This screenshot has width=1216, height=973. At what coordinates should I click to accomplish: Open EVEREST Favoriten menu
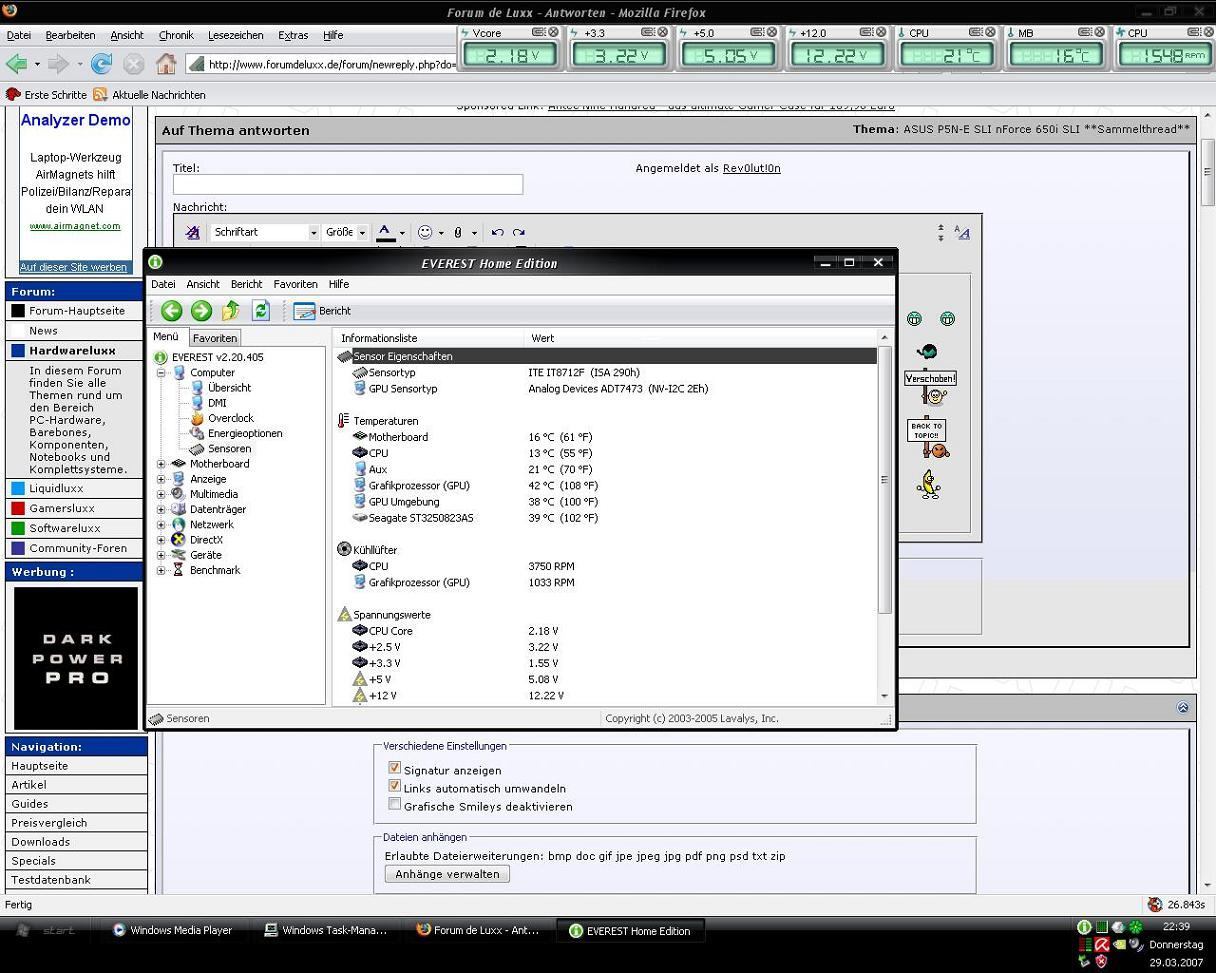click(x=295, y=284)
